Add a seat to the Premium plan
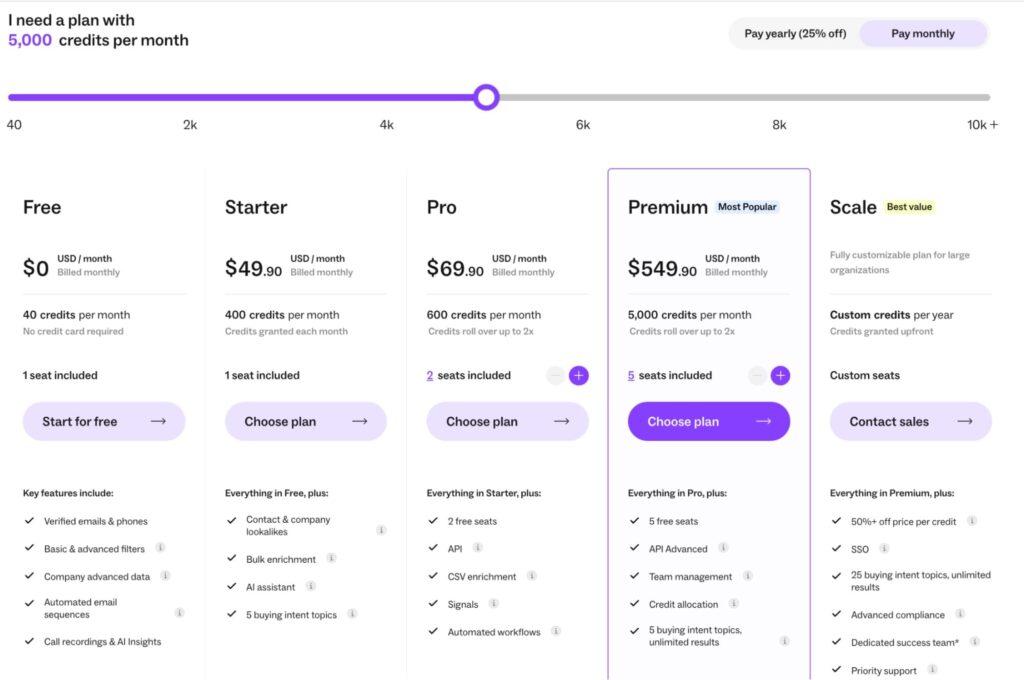Image resolution: width=1024 pixels, height=680 pixels. click(x=781, y=376)
